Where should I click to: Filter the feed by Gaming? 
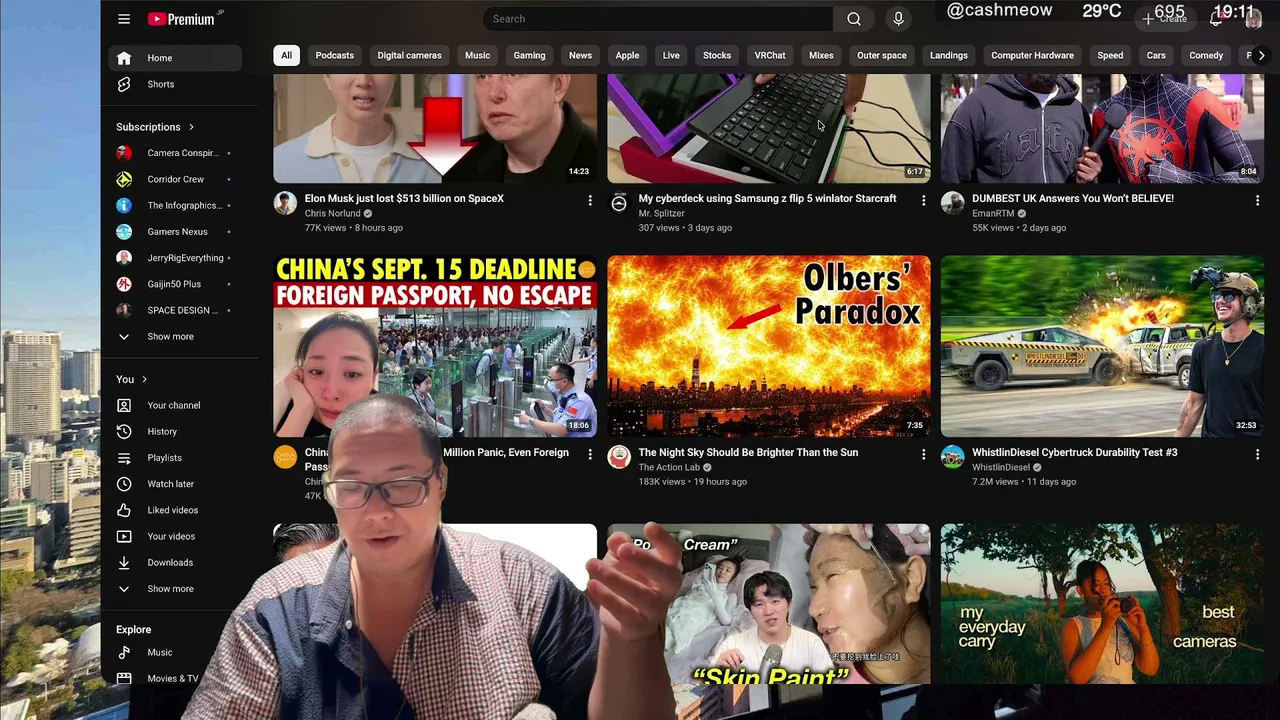529,56
